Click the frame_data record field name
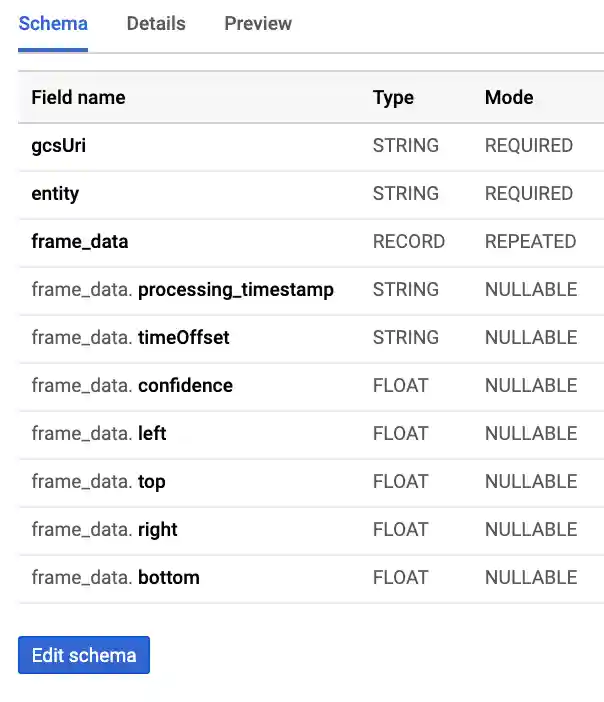This screenshot has height=702, width=604. coord(80,242)
